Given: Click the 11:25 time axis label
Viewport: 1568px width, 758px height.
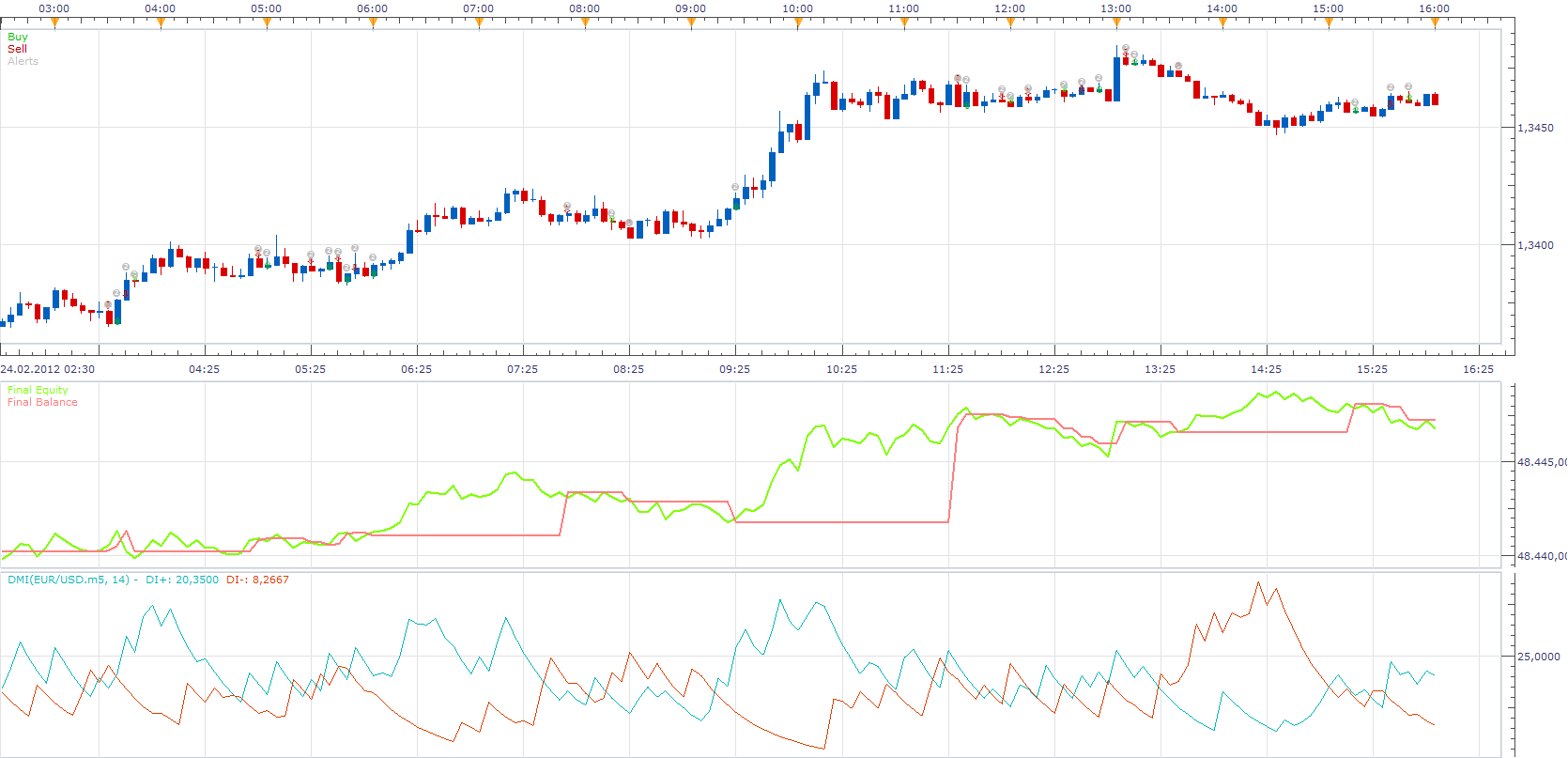Looking at the screenshot, I should (x=948, y=369).
